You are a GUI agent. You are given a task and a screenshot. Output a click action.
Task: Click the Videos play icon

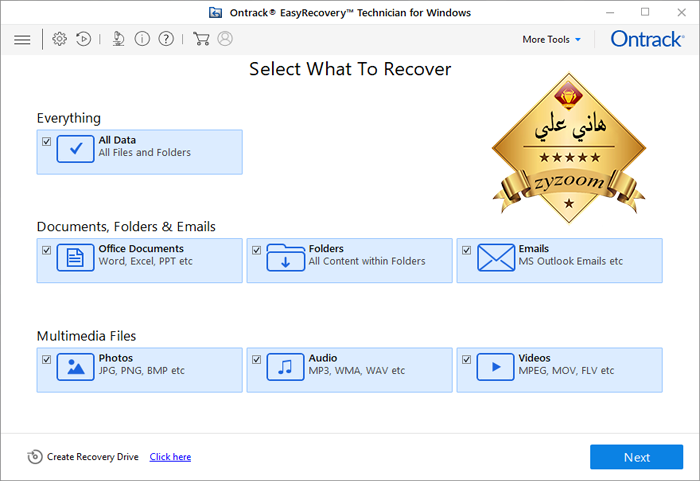(496, 367)
